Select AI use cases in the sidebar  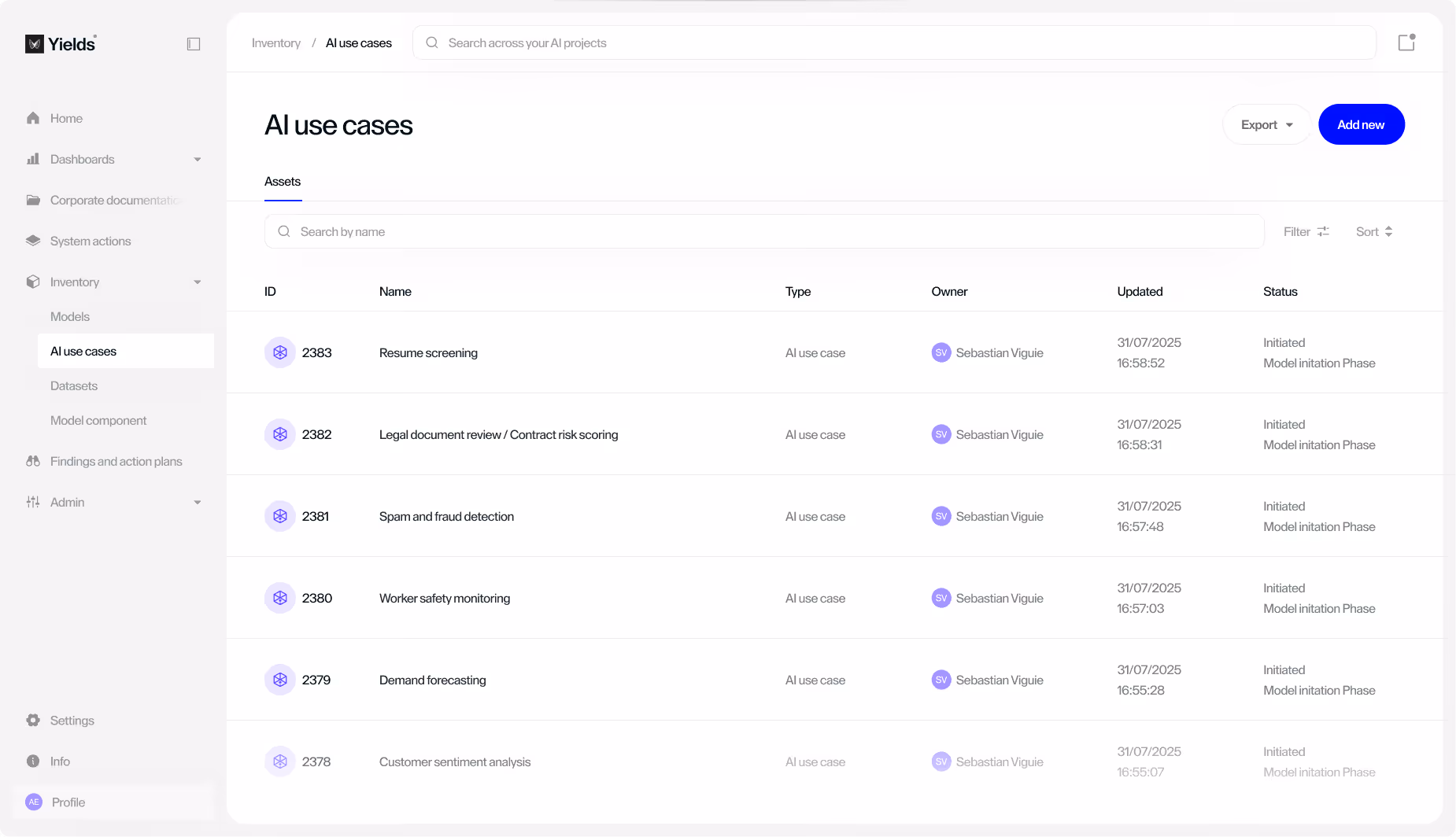[126, 351]
